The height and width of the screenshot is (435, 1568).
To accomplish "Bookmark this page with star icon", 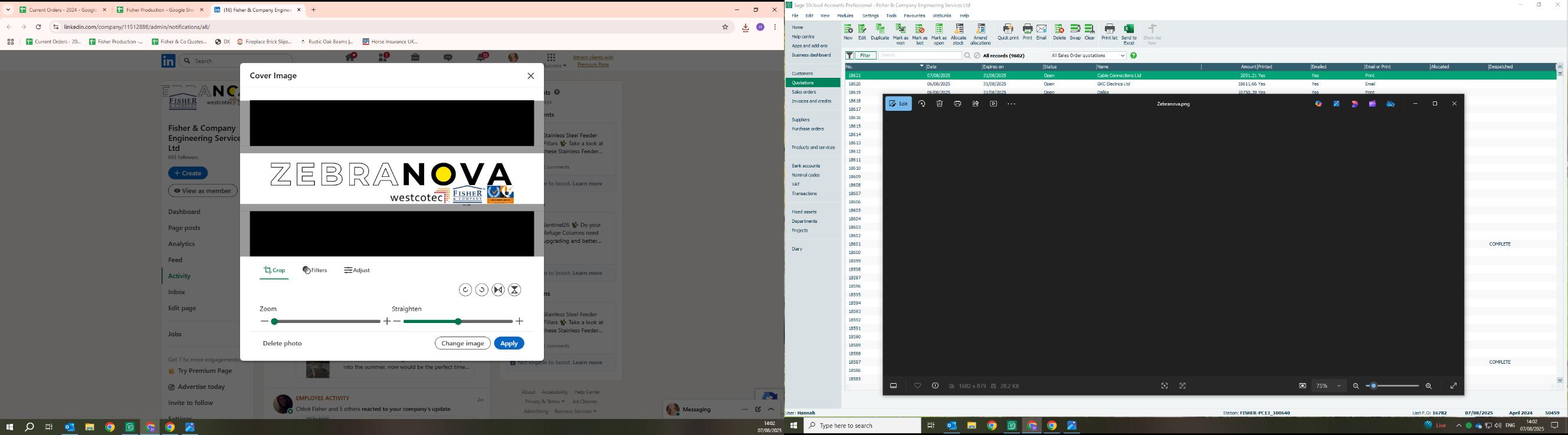I will [x=726, y=27].
